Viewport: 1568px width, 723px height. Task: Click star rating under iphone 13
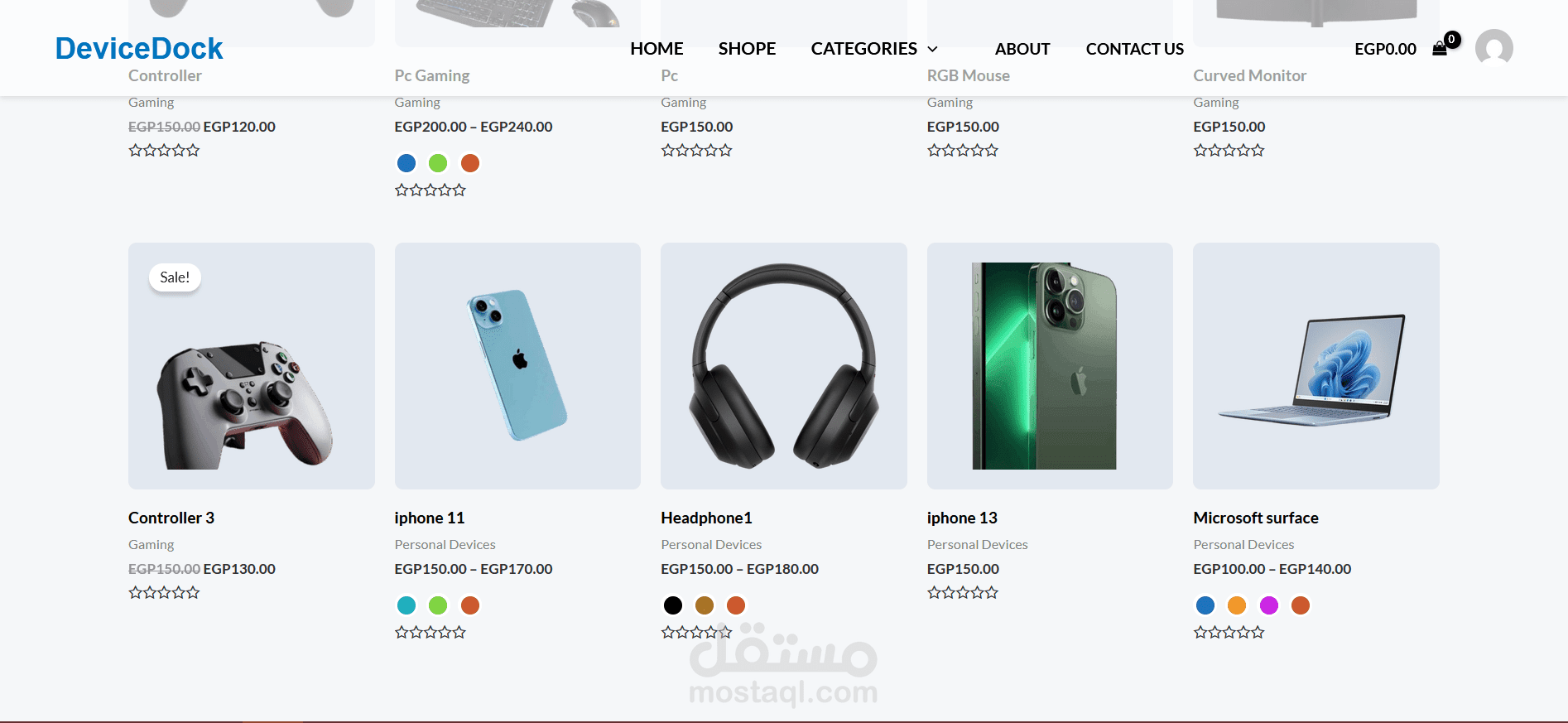coord(963,592)
